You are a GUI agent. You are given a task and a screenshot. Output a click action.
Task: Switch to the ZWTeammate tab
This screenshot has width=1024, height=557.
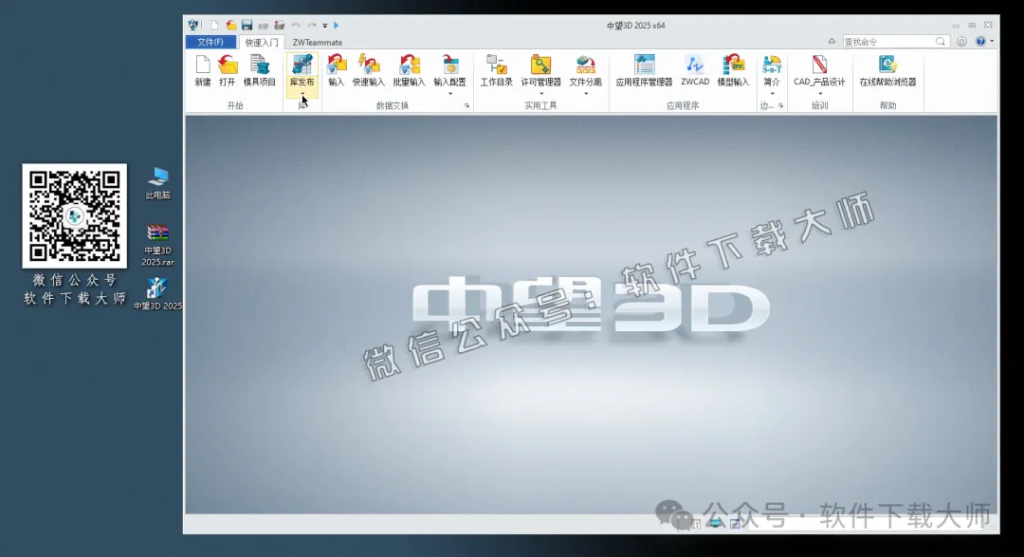(317, 42)
